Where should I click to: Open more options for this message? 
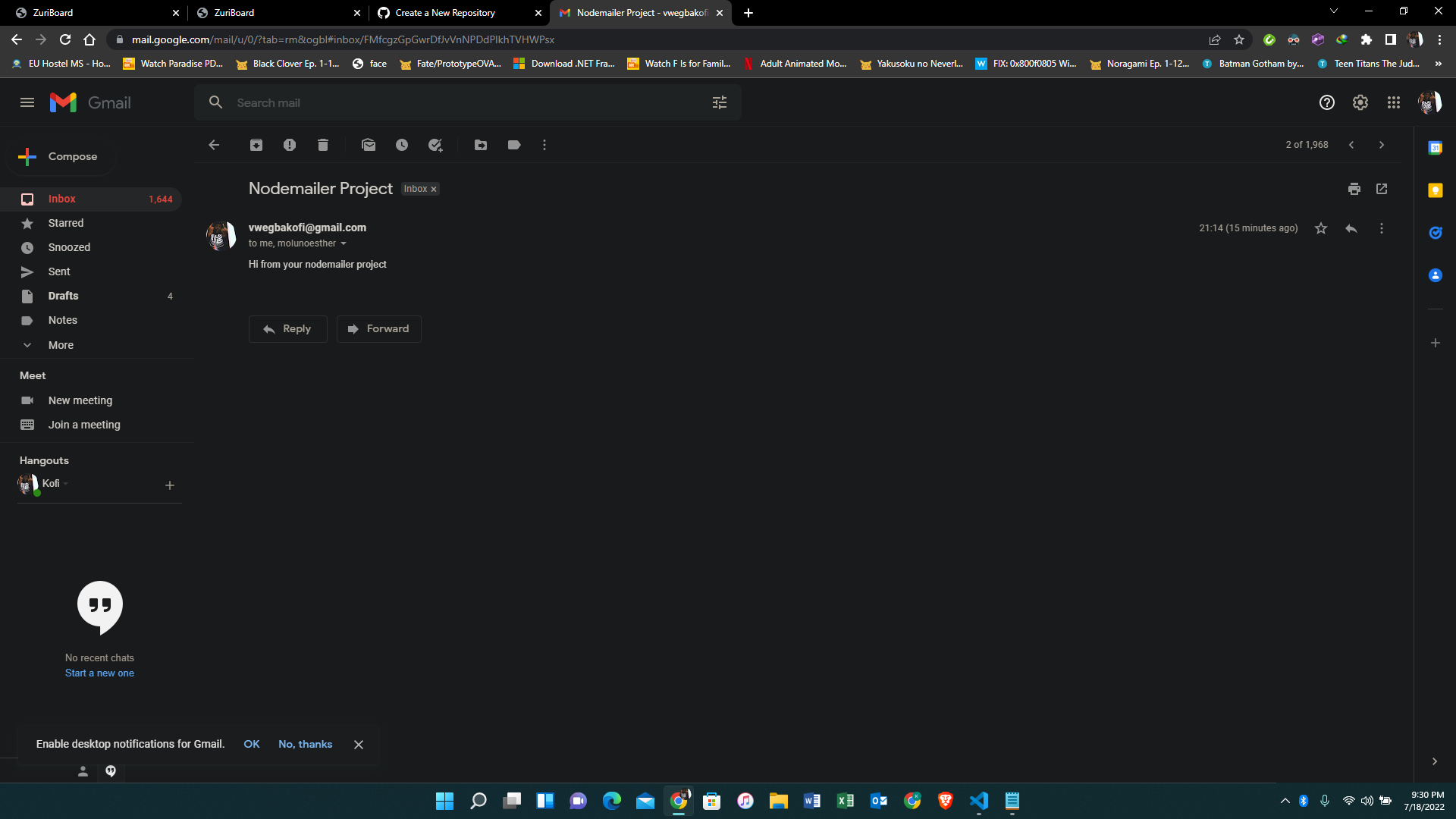[x=1381, y=227]
